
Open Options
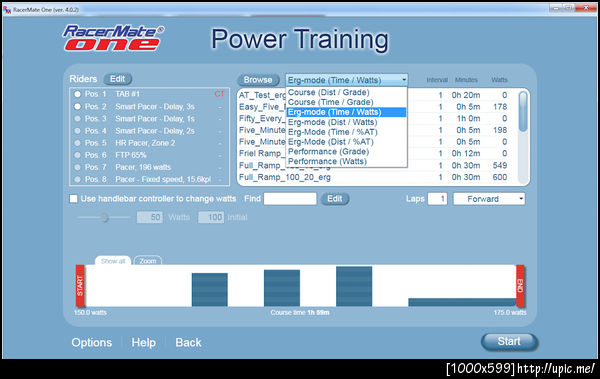(92, 342)
